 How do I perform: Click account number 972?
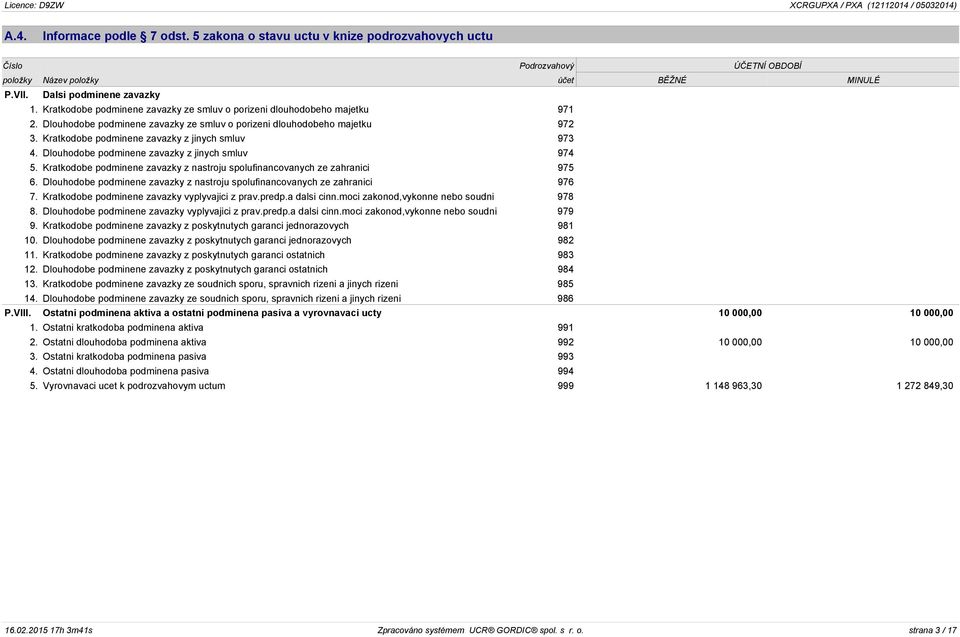pos(565,124)
